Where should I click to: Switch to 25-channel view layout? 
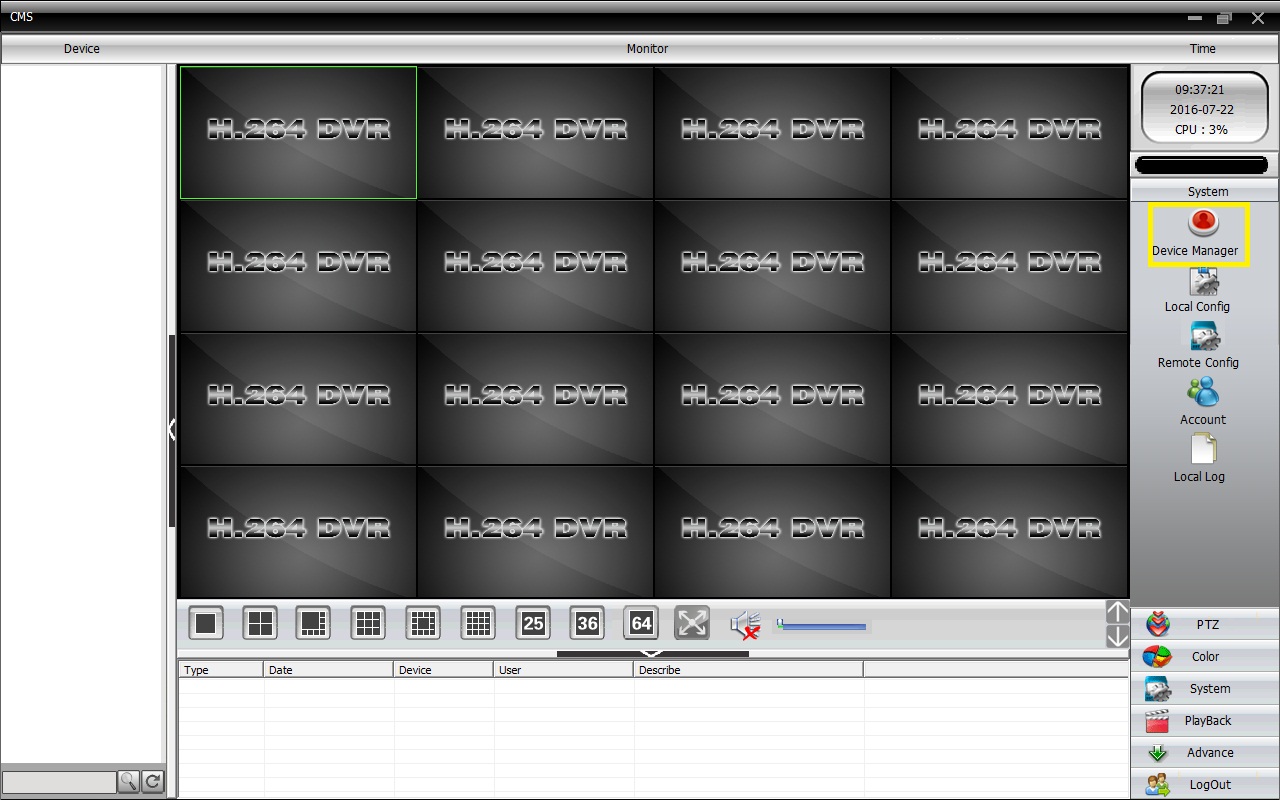click(x=533, y=624)
